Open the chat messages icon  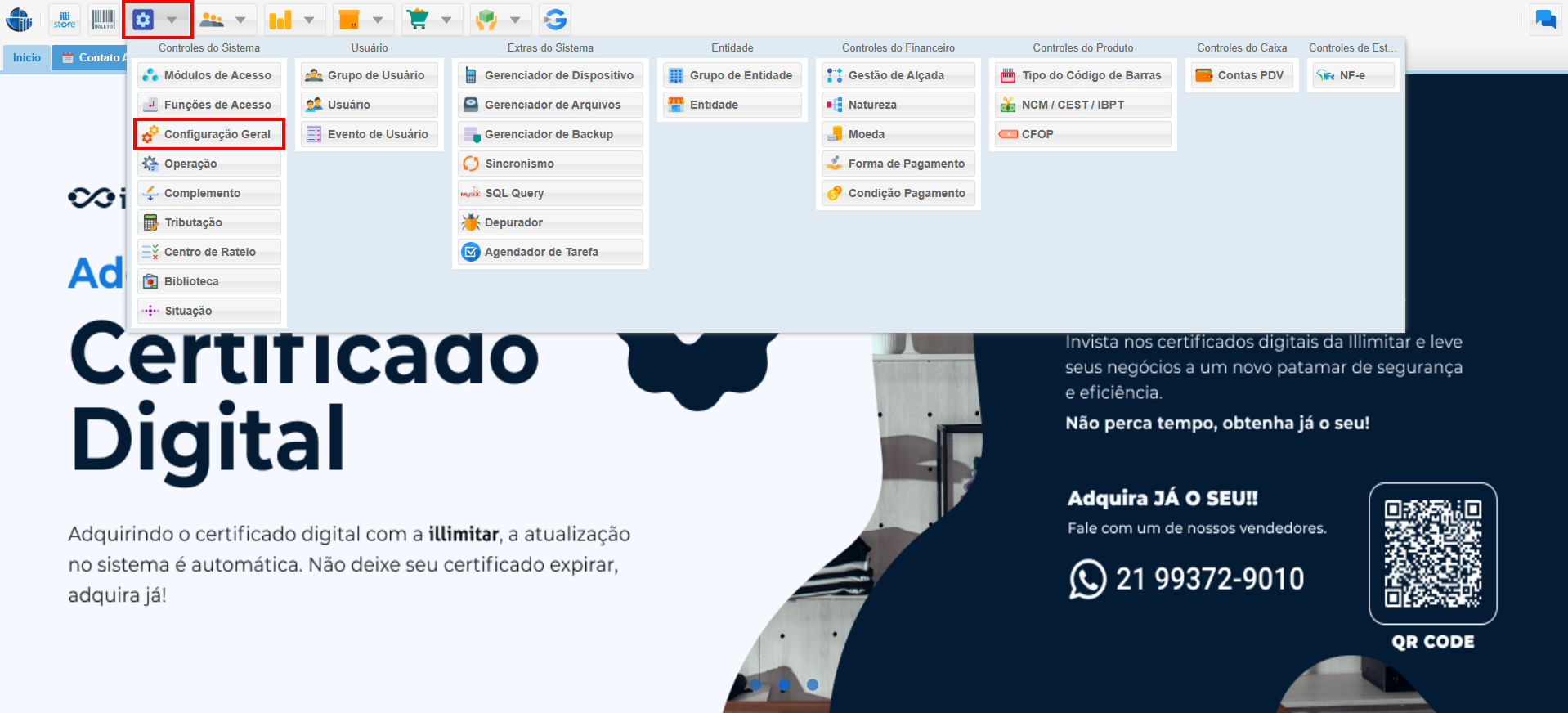pyautogui.click(x=1544, y=20)
